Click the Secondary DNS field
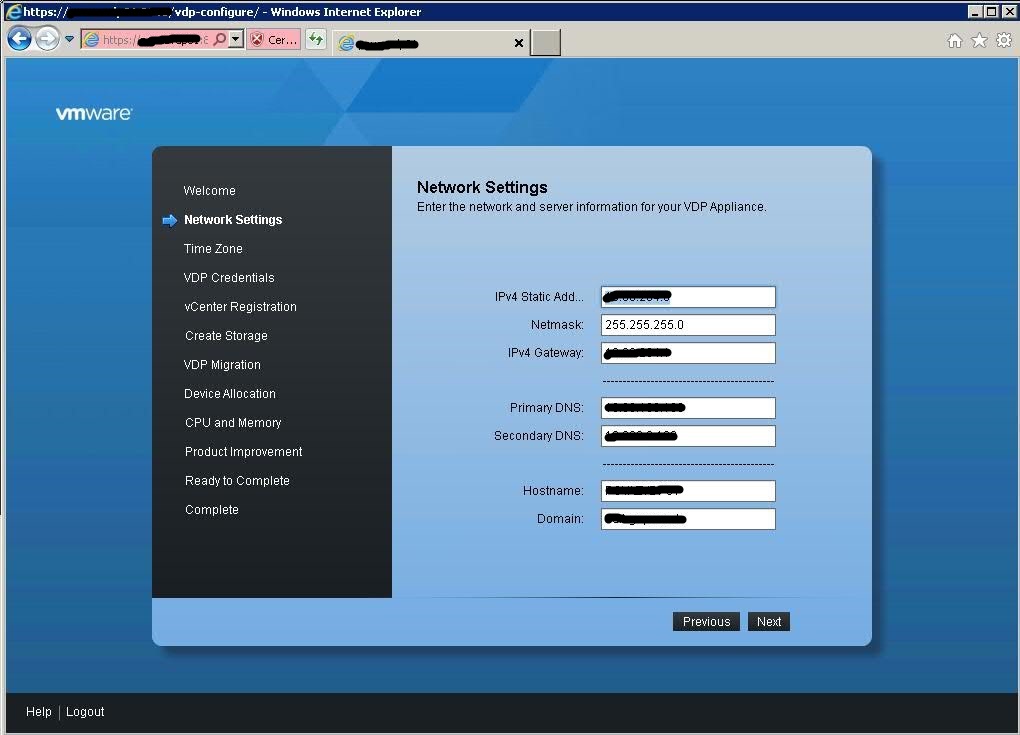 pyautogui.click(x=688, y=436)
